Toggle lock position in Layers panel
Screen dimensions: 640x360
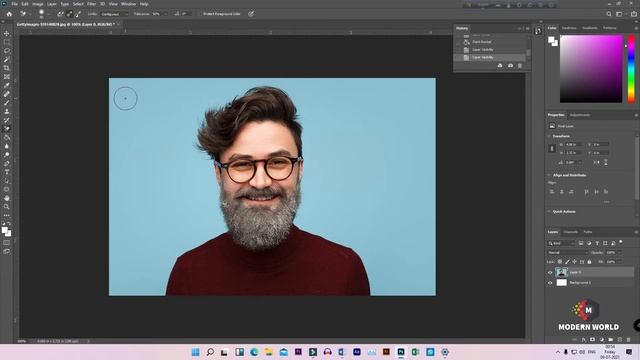(574, 262)
